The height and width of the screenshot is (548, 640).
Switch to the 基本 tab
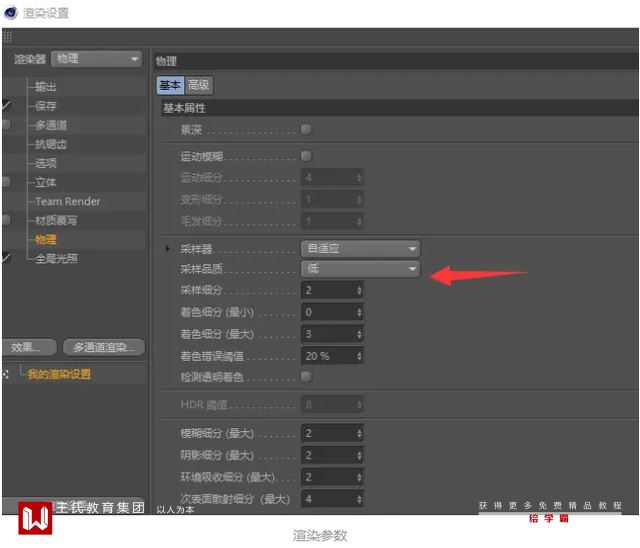tap(170, 85)
